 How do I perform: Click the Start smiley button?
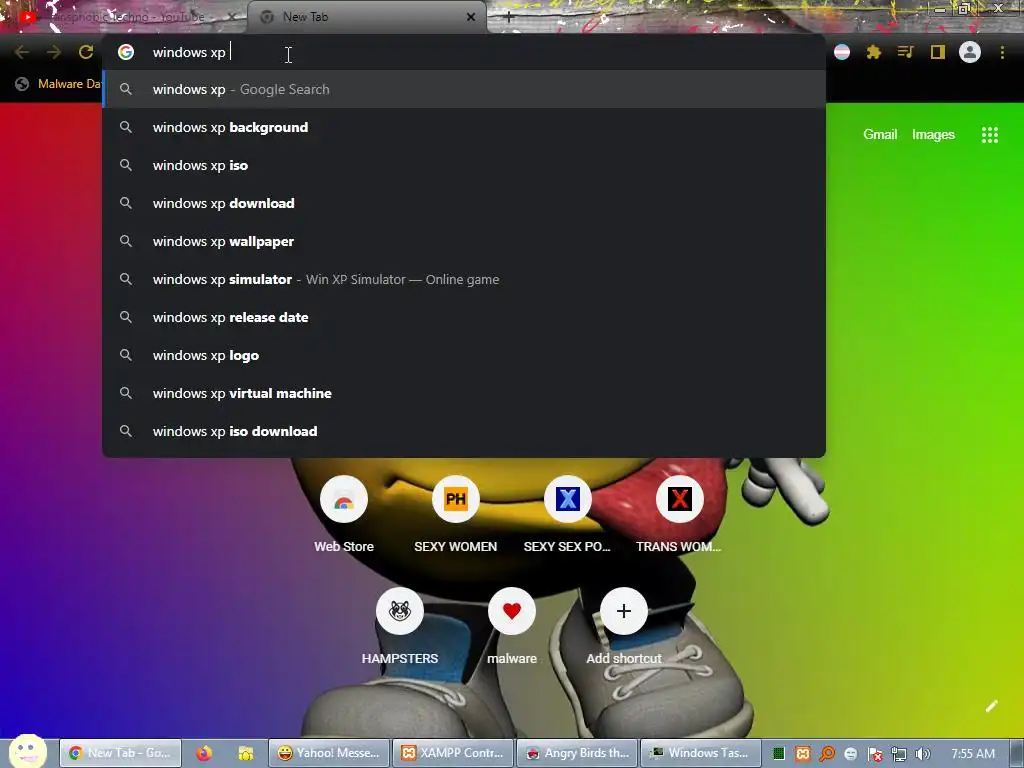[27, 751]
